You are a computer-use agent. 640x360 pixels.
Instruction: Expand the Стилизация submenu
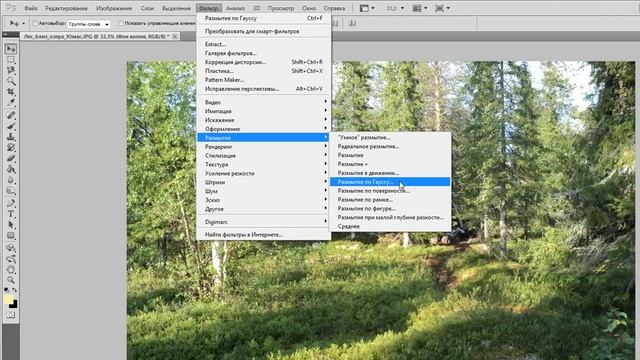pyautogui.click(x=263, y=156)
